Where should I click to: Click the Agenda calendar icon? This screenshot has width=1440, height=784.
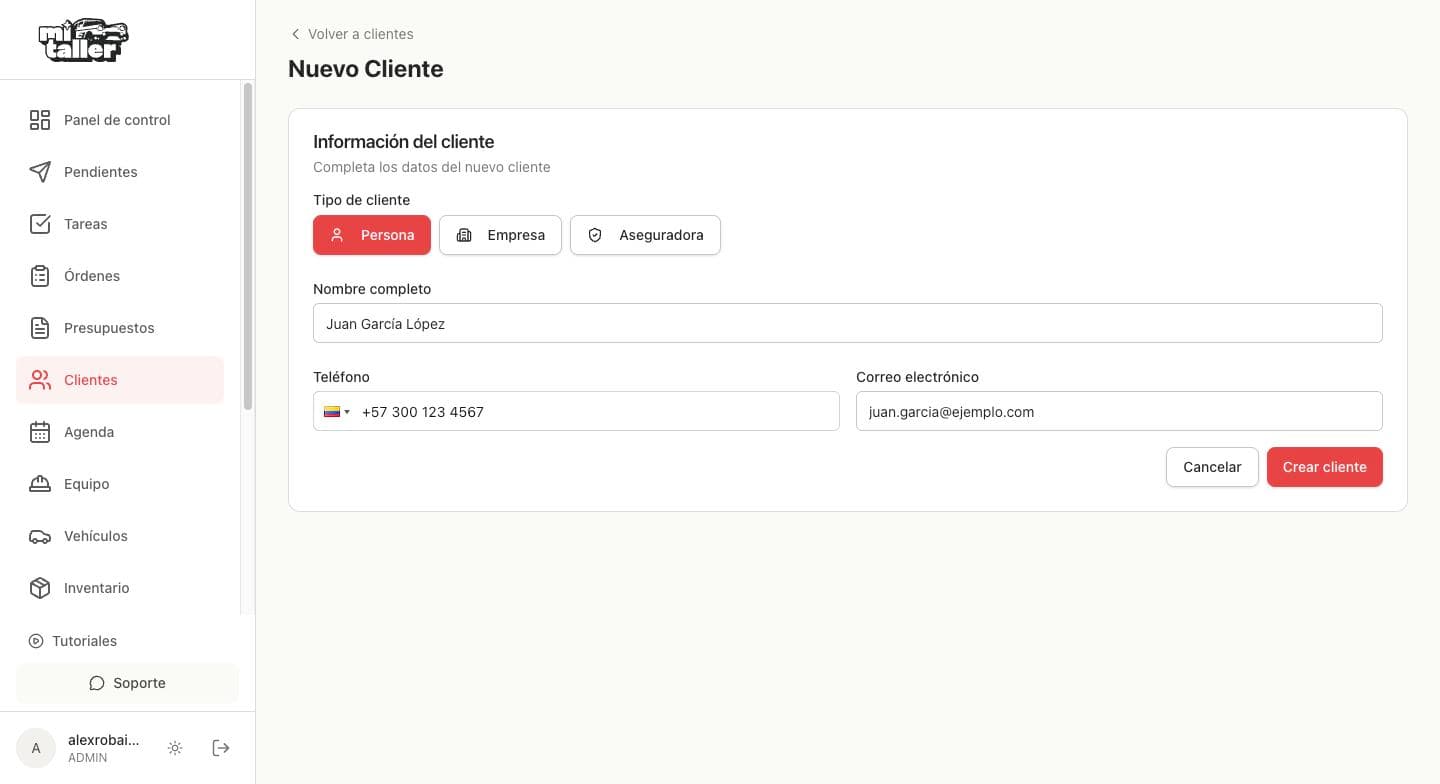(40, 432)
